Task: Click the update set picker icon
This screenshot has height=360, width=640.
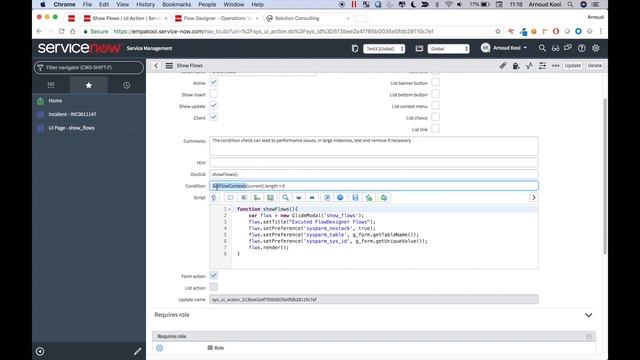Action: coord(355,49)
